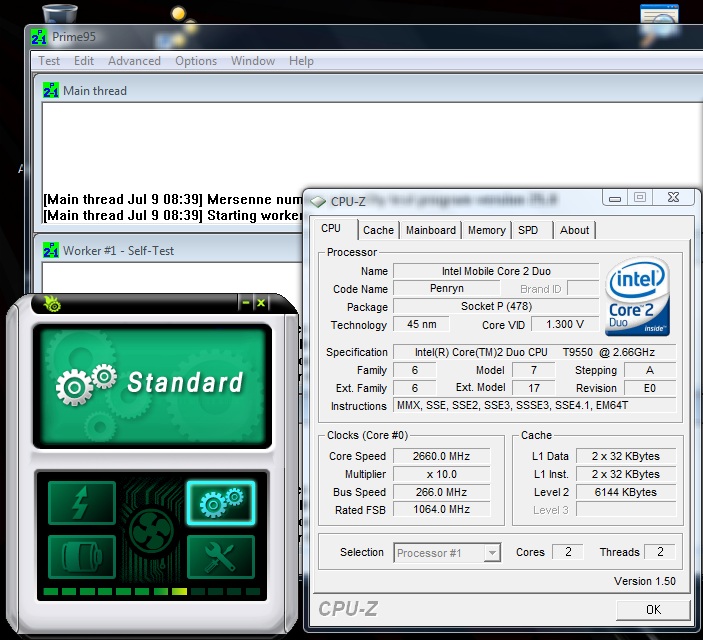Open the Test menu in Prime95
This screenshot has height=640, width=703.
[49, 61]
